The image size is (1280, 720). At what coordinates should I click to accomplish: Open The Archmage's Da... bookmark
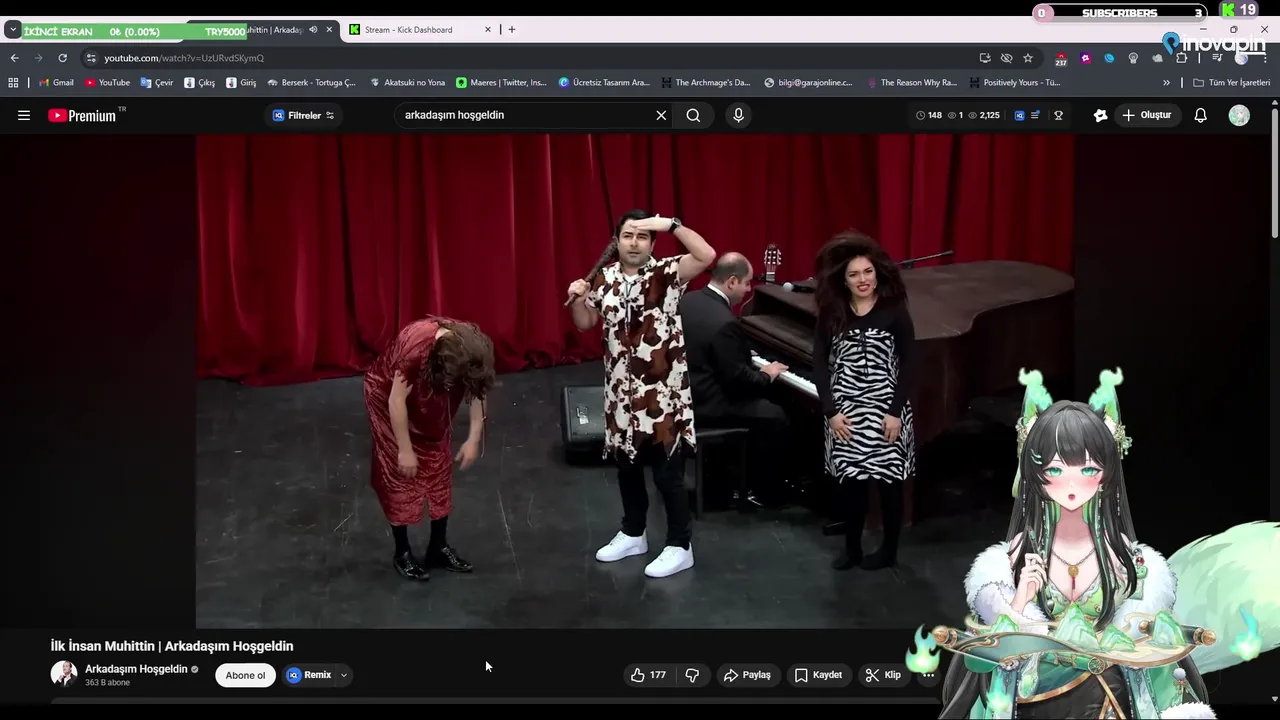(x=705, y=83)
